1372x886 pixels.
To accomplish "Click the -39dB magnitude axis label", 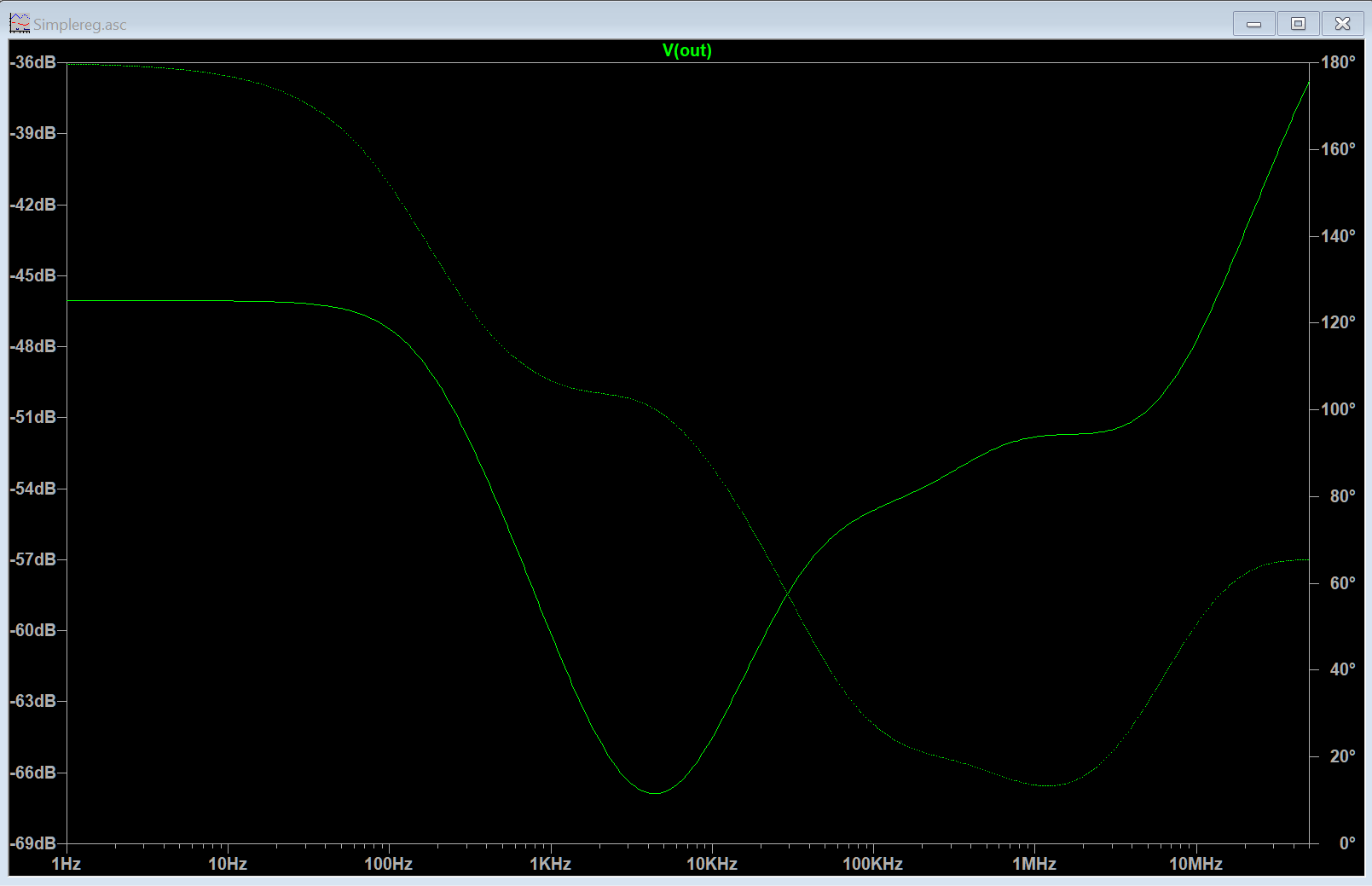I will 33,133.
